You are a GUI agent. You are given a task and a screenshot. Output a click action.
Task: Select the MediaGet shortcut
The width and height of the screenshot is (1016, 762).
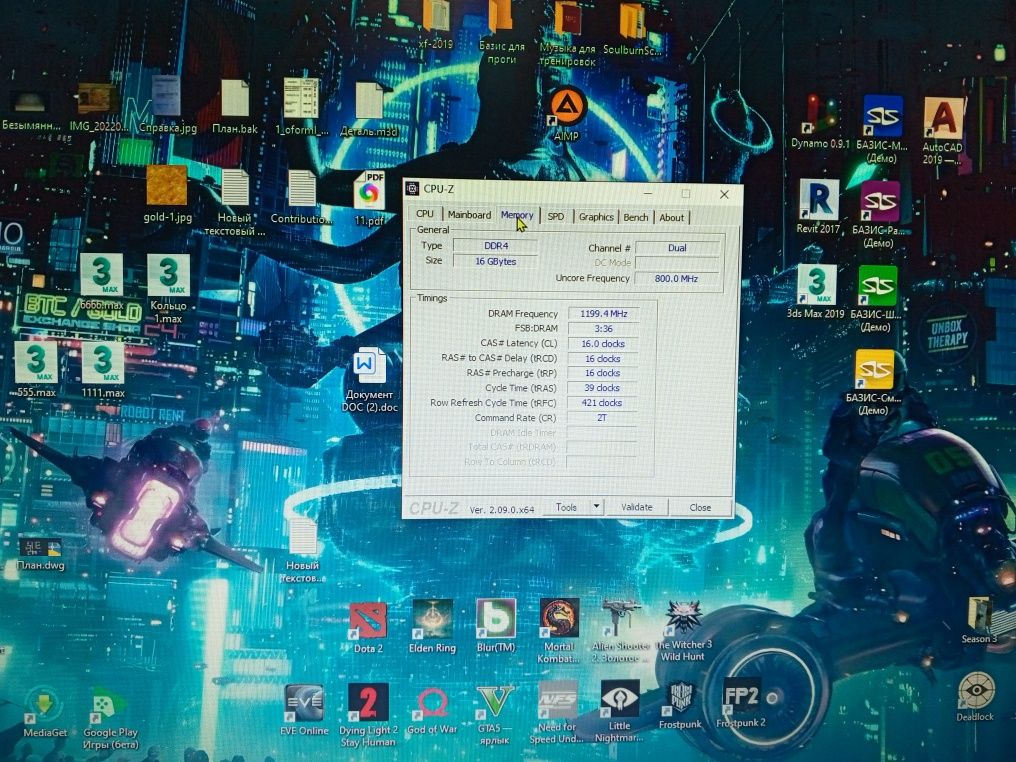tap(45, 713)
